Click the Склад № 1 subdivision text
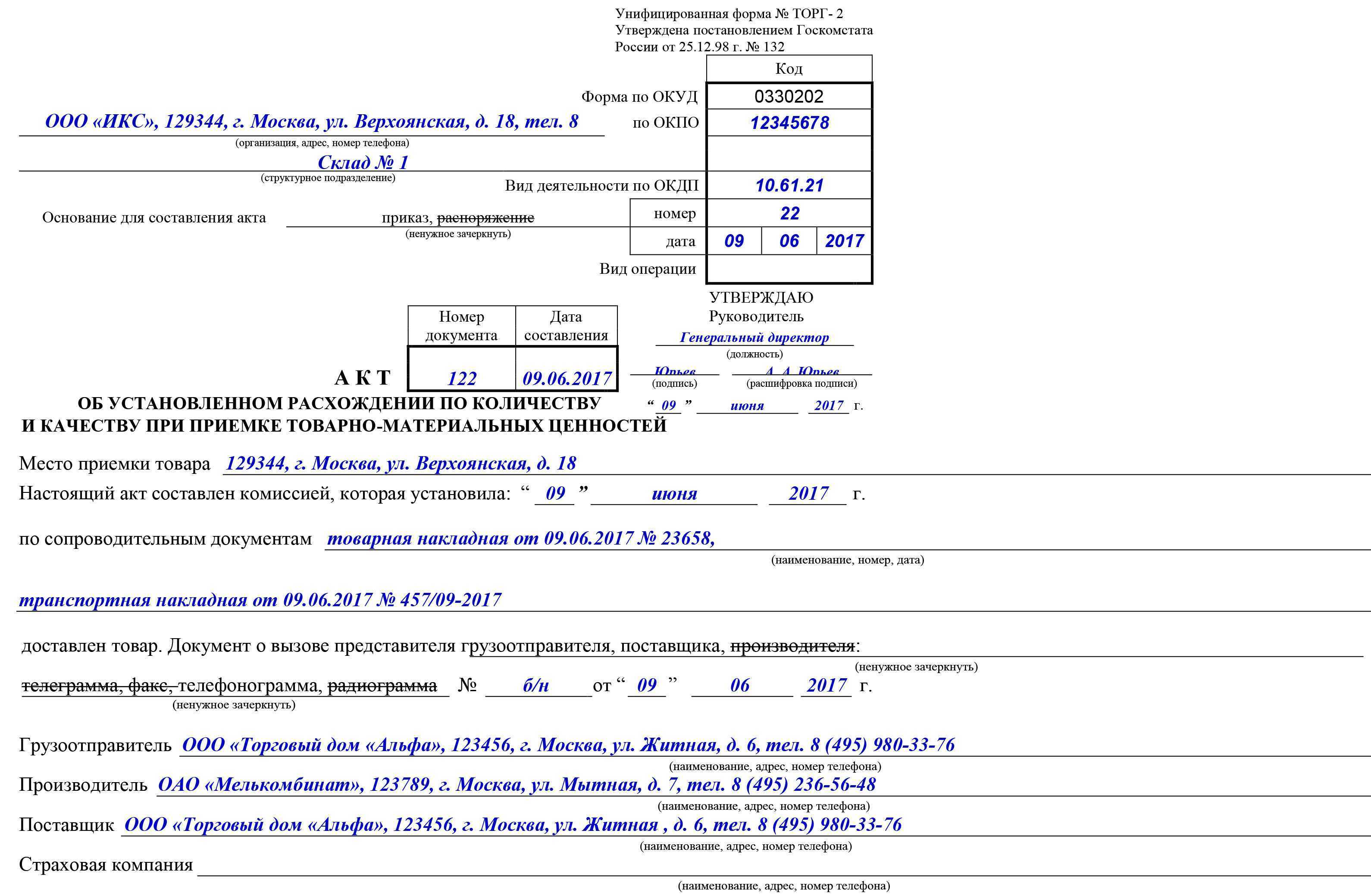Viewport: 1371px width, 896px height. [363, 163]
